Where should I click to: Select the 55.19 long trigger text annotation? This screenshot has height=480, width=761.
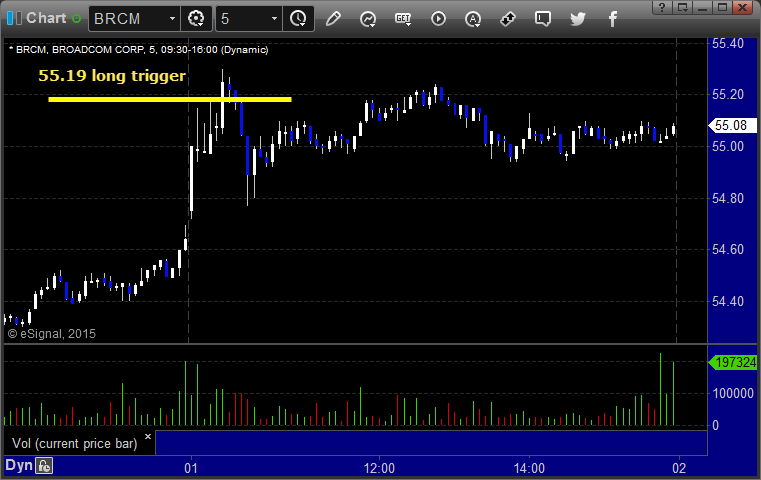point(112,76)
